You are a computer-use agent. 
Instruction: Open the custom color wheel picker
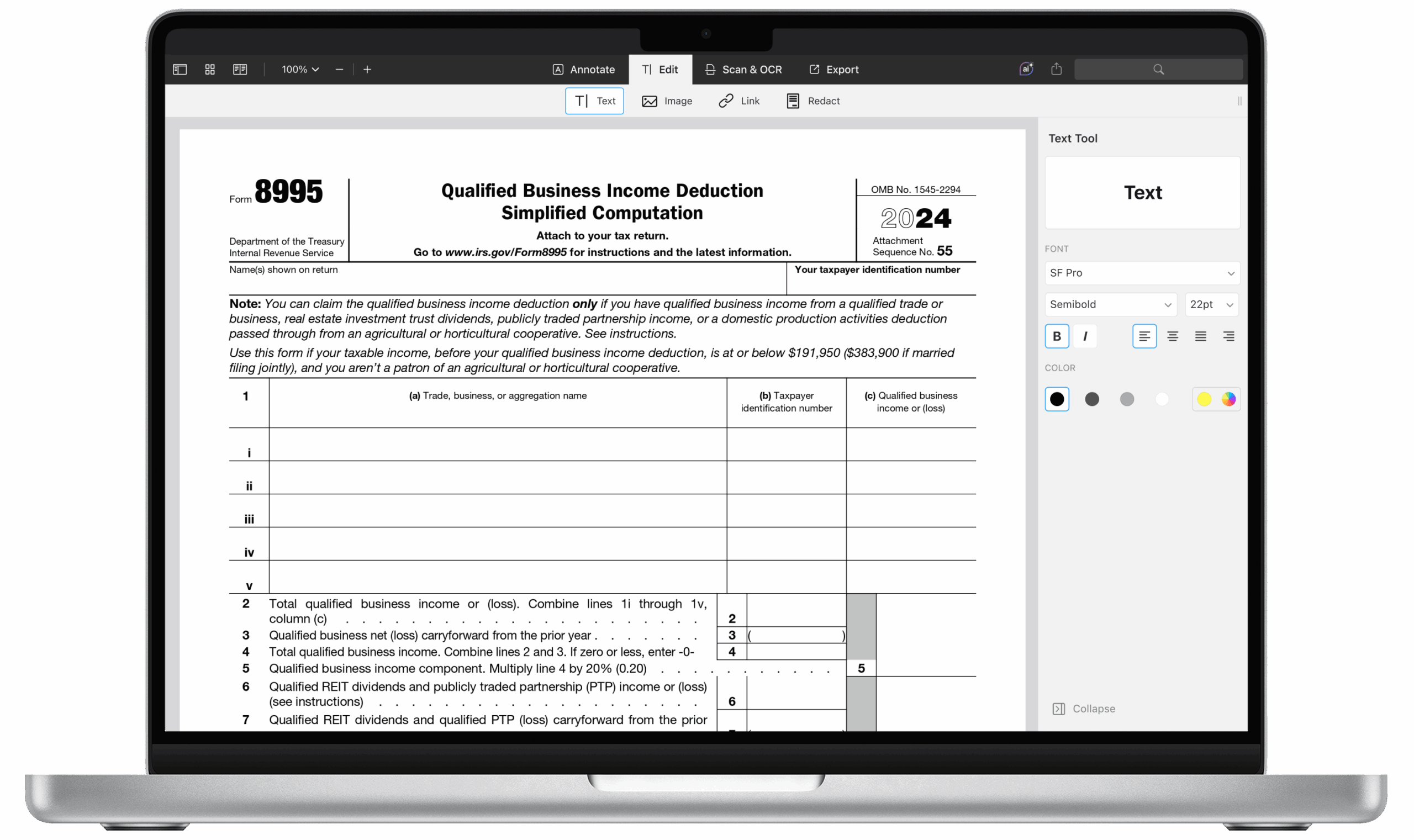point(1228,399)
